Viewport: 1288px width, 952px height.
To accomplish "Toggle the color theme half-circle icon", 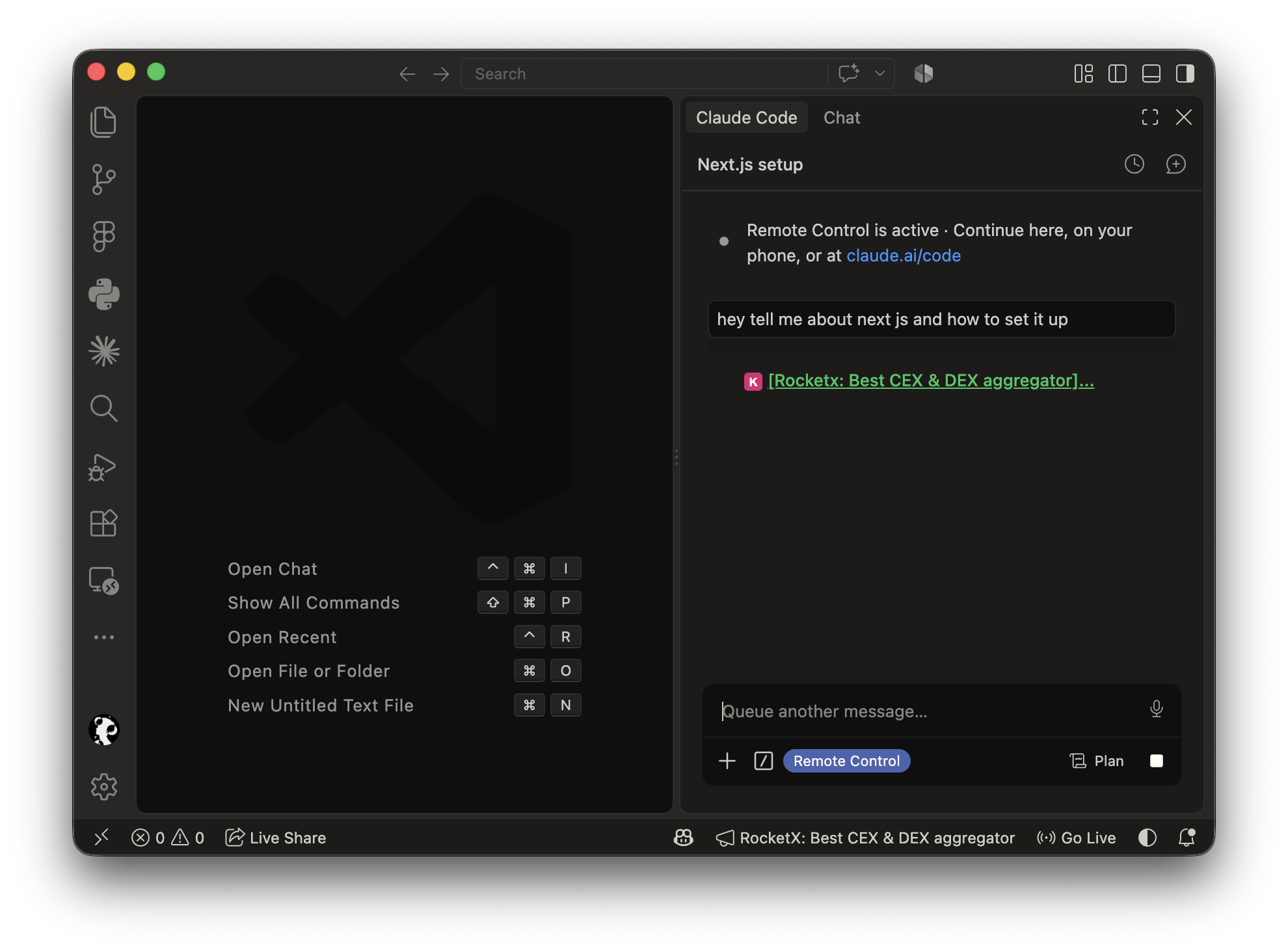I will tap(1147, 838).
